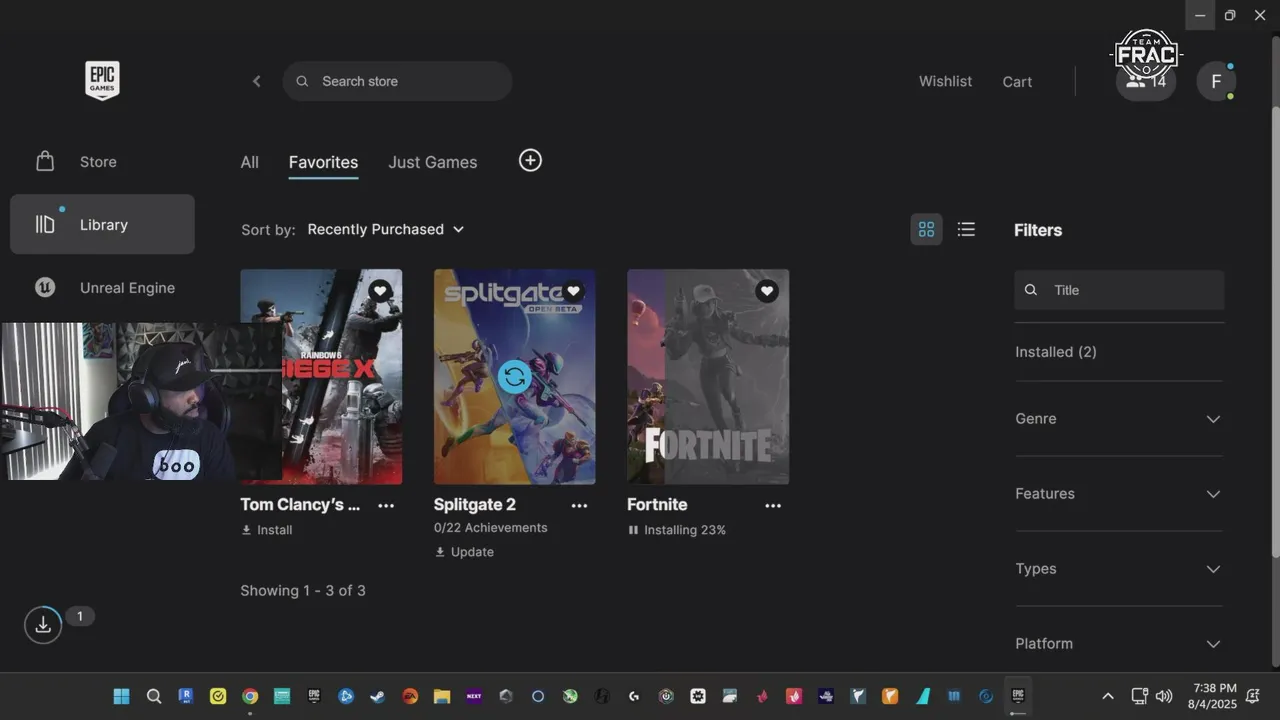Open the Recently Purchased sort dropdown
The height and width of the screenshot is (720, 1280).
pos(386,229)
